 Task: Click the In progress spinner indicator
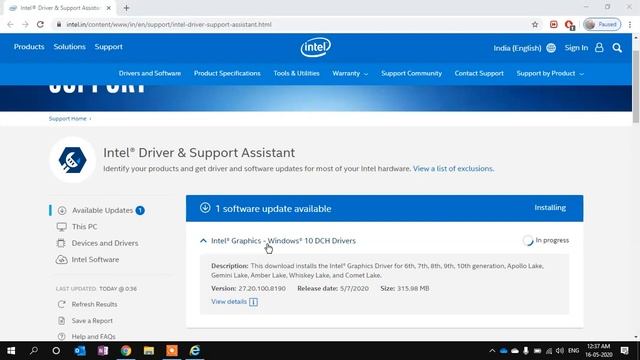pos(528,240)
